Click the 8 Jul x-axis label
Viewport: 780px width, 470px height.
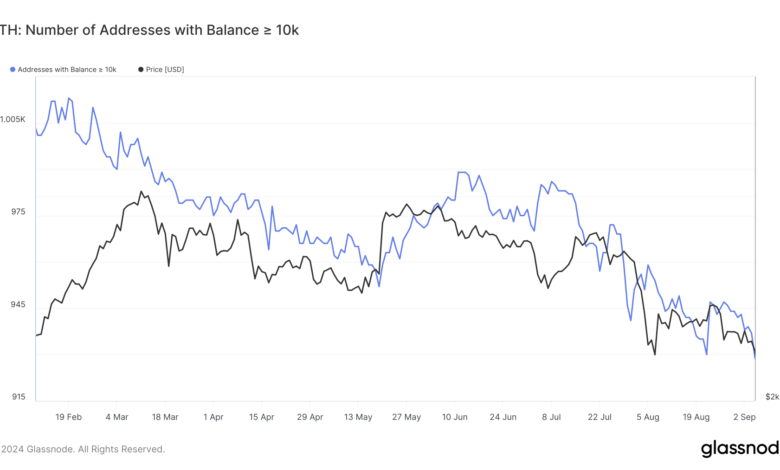(x=551, y=416)
